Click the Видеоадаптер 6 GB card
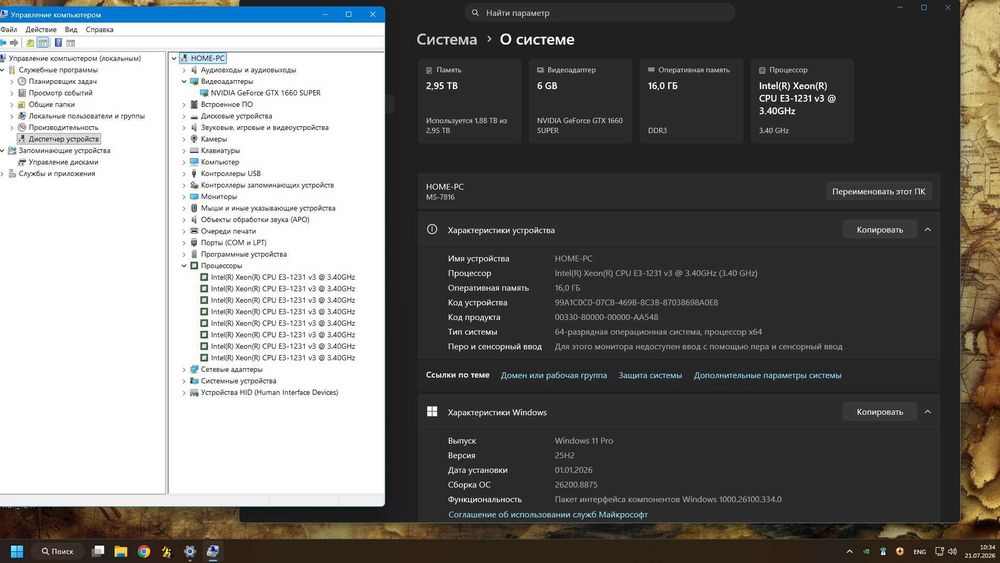This screenshot has width=1000, height=563. [580, 101]
